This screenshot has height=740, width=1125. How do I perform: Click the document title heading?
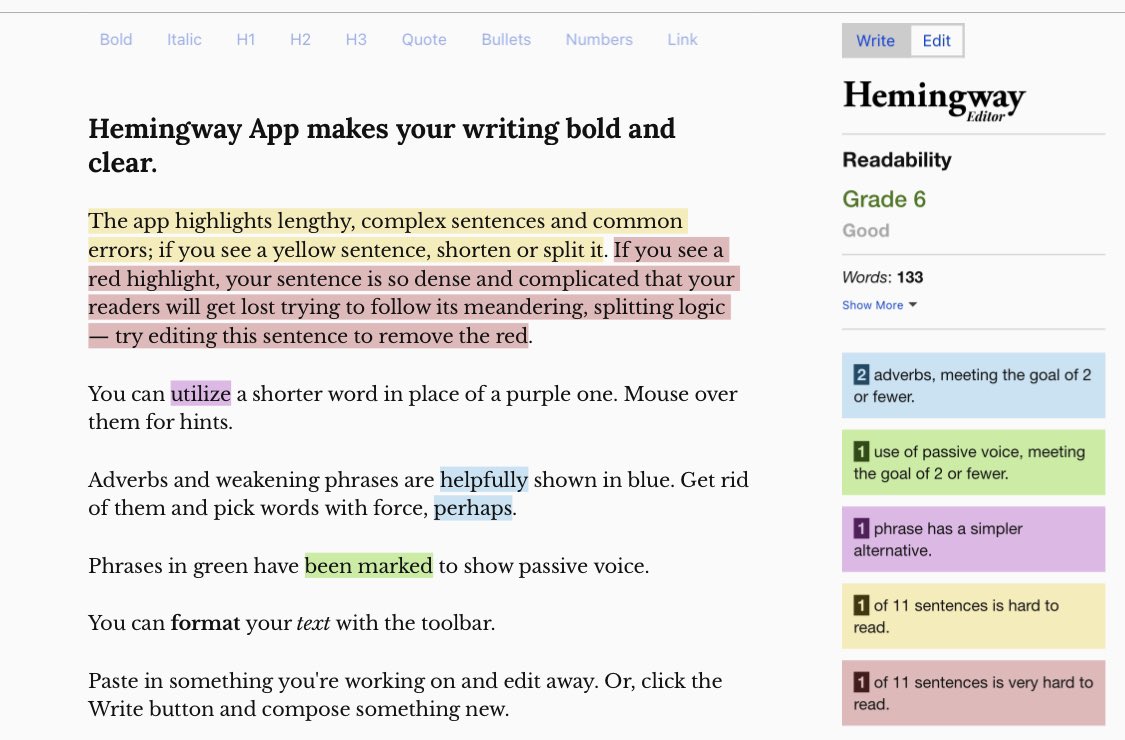point(382,146)
